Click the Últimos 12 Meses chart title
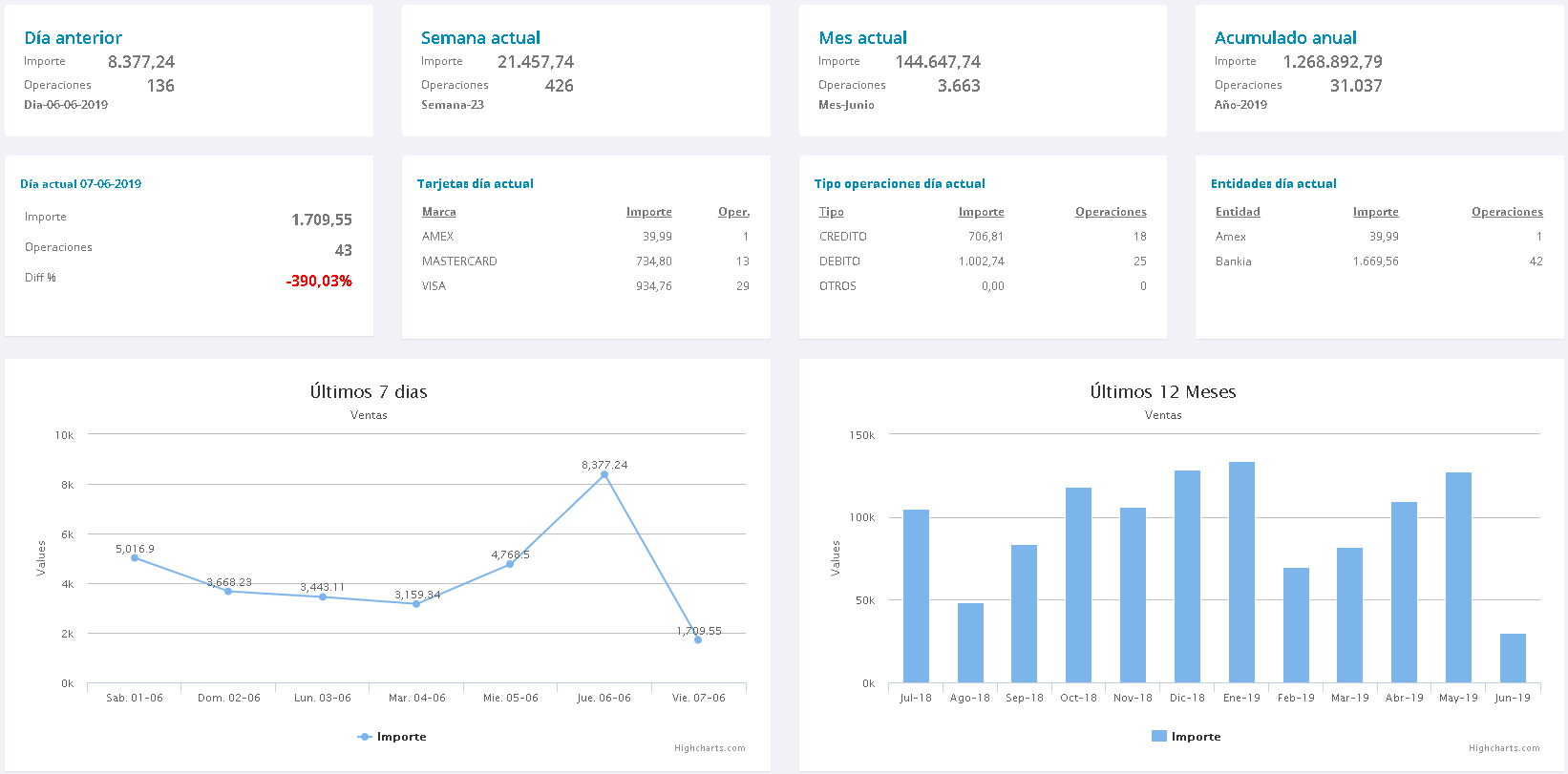 1163,391
